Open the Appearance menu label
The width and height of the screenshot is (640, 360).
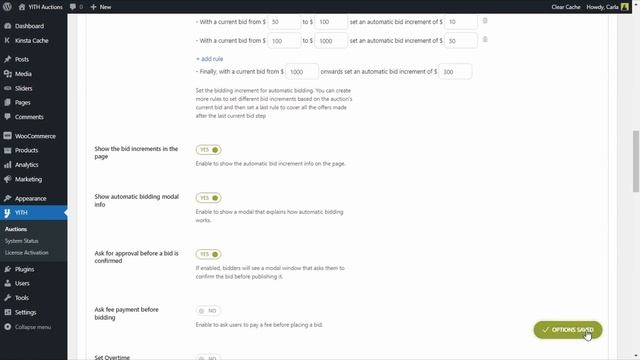[x=31, y=198]
